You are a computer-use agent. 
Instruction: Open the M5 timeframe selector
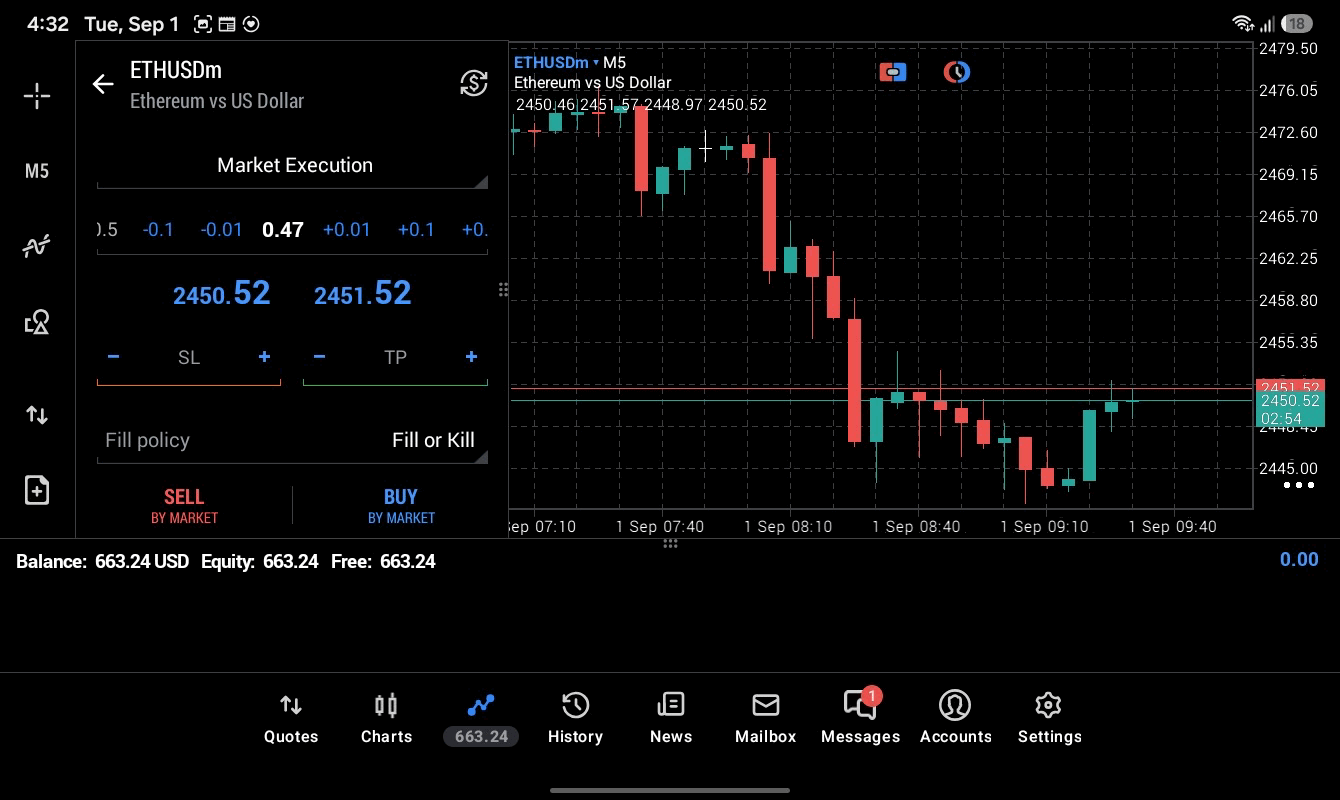37,171
